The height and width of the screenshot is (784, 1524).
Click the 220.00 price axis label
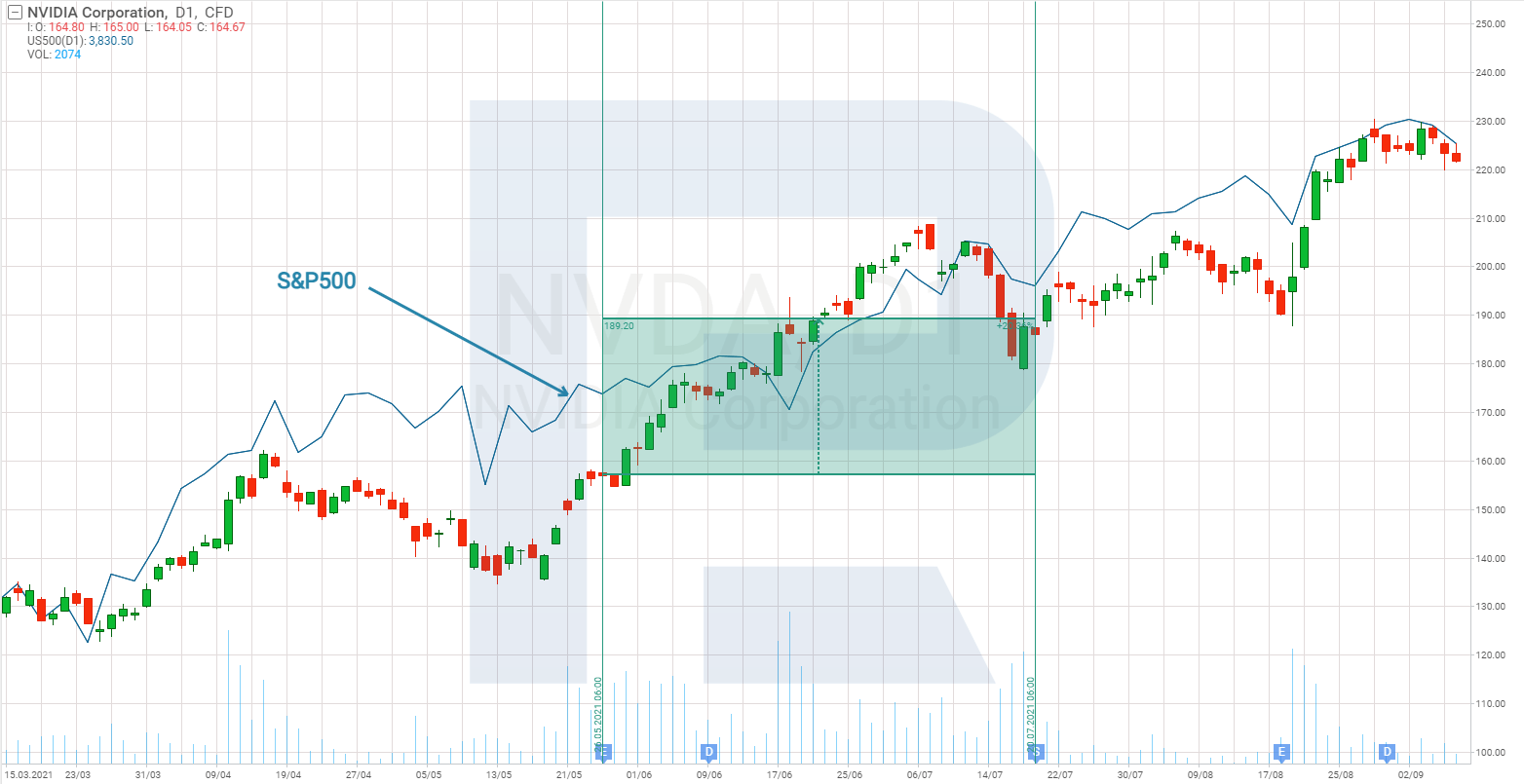[x=1492, y=170]
